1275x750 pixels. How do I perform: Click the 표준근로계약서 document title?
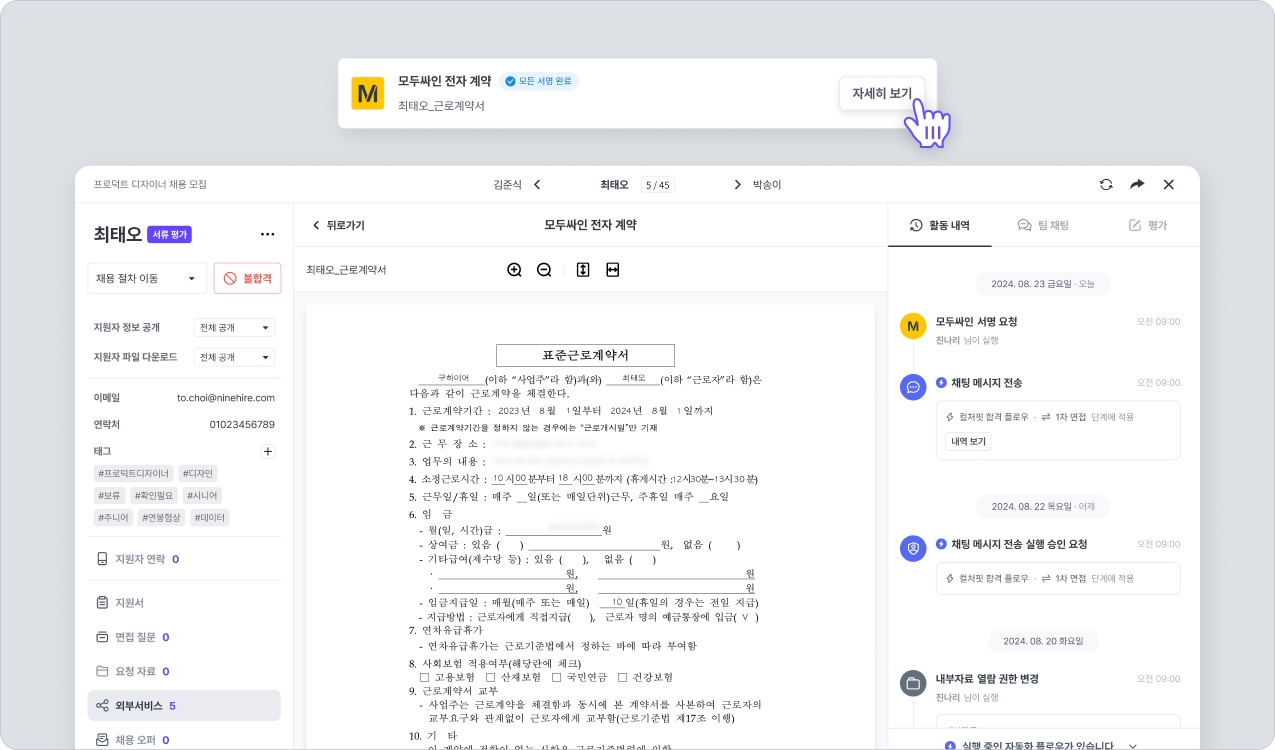[585, 355]
